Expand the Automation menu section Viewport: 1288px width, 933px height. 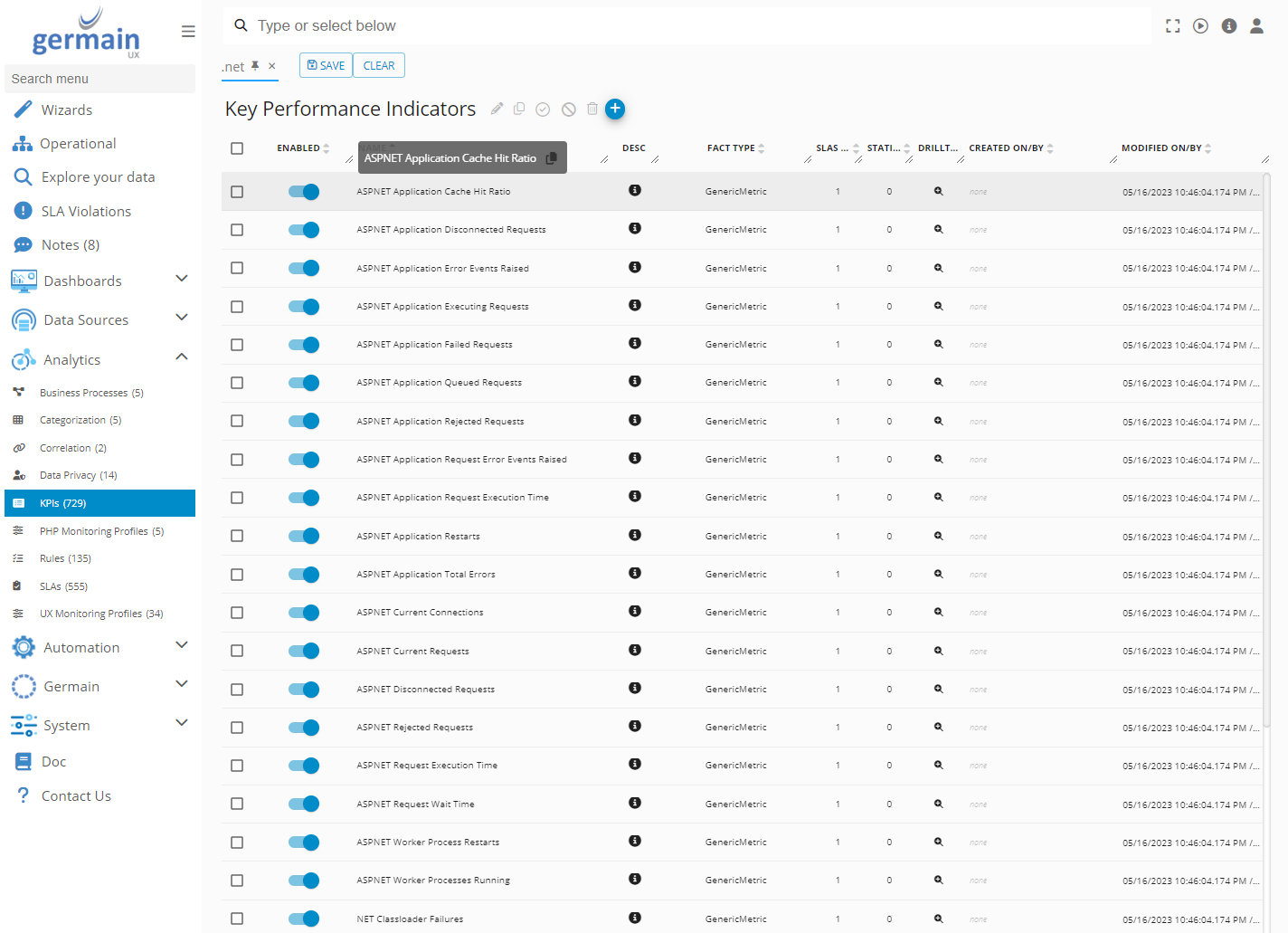click(x=181, y=645)
